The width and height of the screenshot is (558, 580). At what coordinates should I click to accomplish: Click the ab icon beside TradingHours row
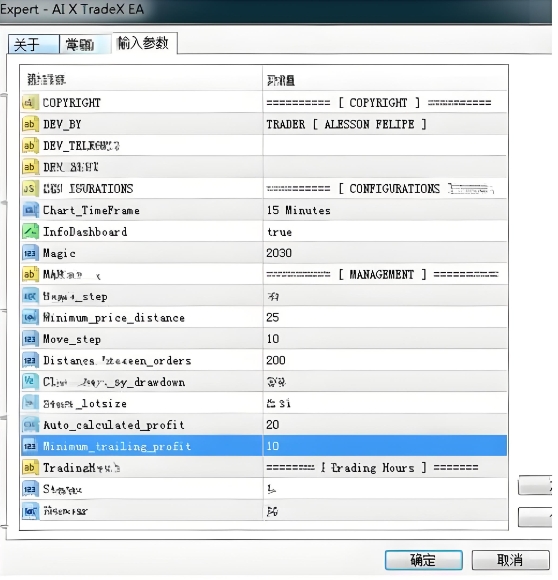[x=30, y=468]
